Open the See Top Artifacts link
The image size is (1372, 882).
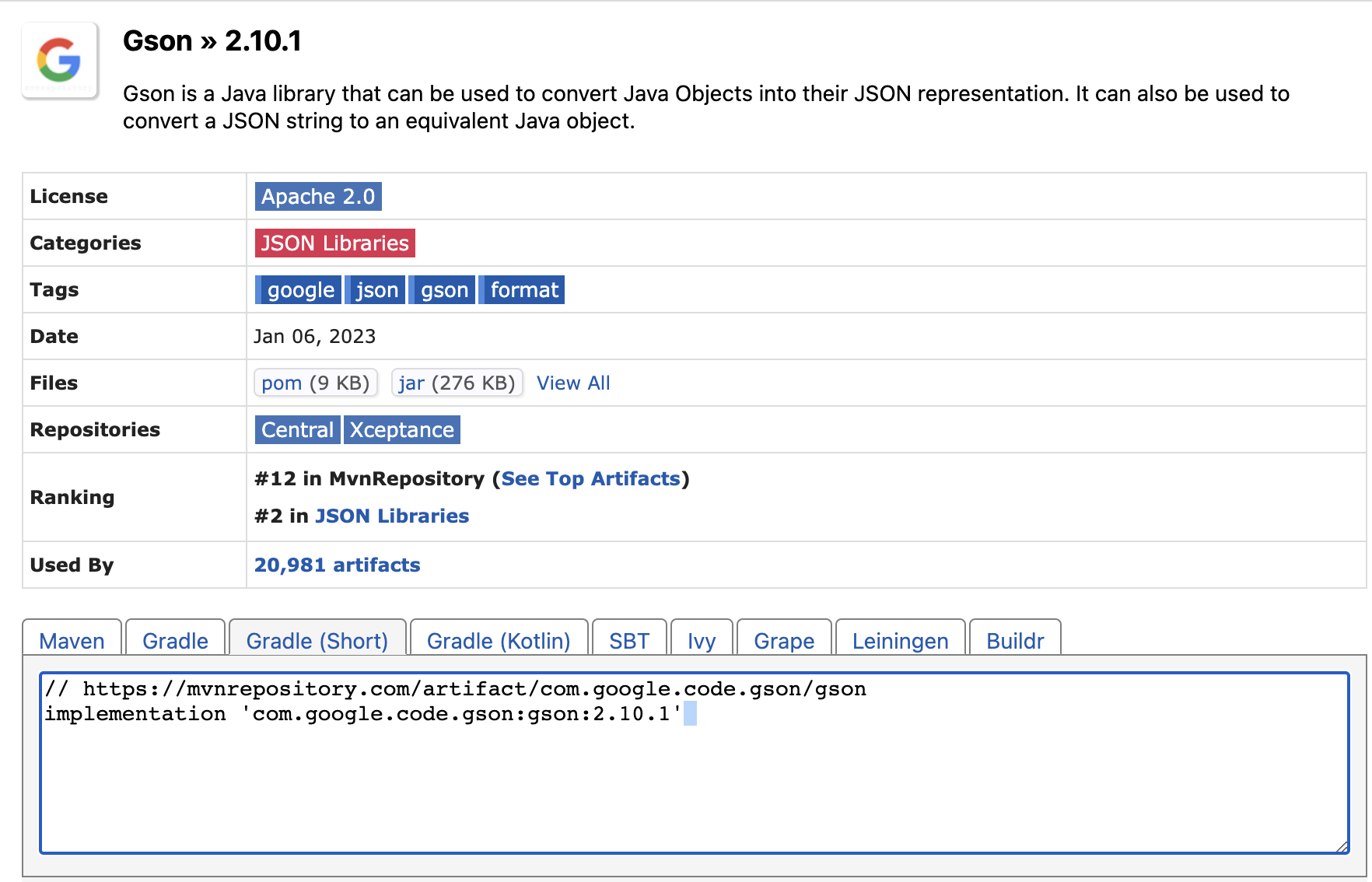click(x=591, y=478)
